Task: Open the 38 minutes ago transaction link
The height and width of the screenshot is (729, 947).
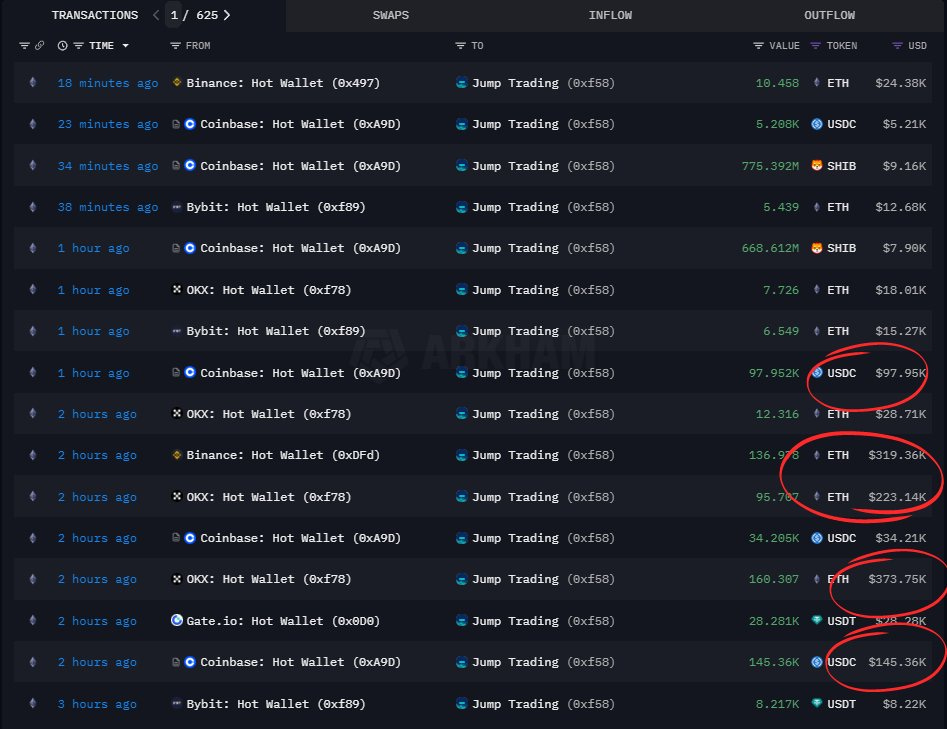Action: (108, 207)
